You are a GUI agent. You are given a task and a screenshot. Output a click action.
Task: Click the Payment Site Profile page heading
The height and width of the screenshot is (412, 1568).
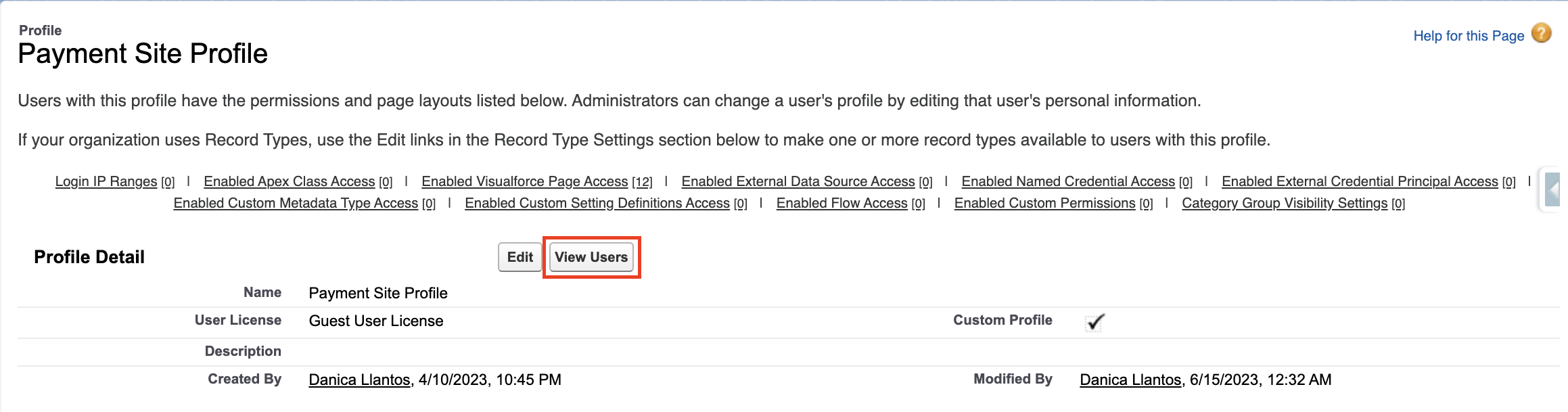143,53
